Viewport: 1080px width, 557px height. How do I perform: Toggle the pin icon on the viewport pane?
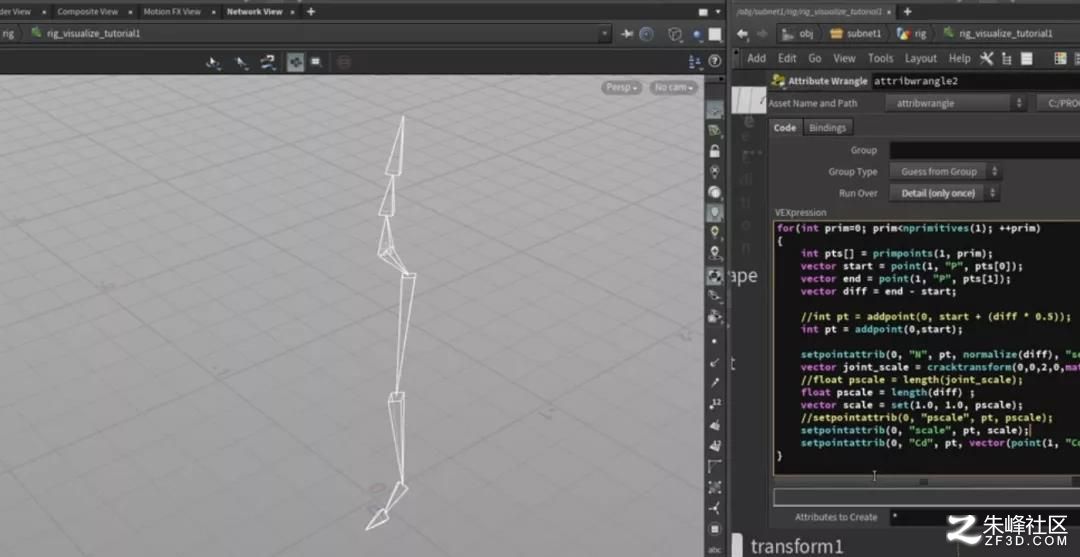627,33
